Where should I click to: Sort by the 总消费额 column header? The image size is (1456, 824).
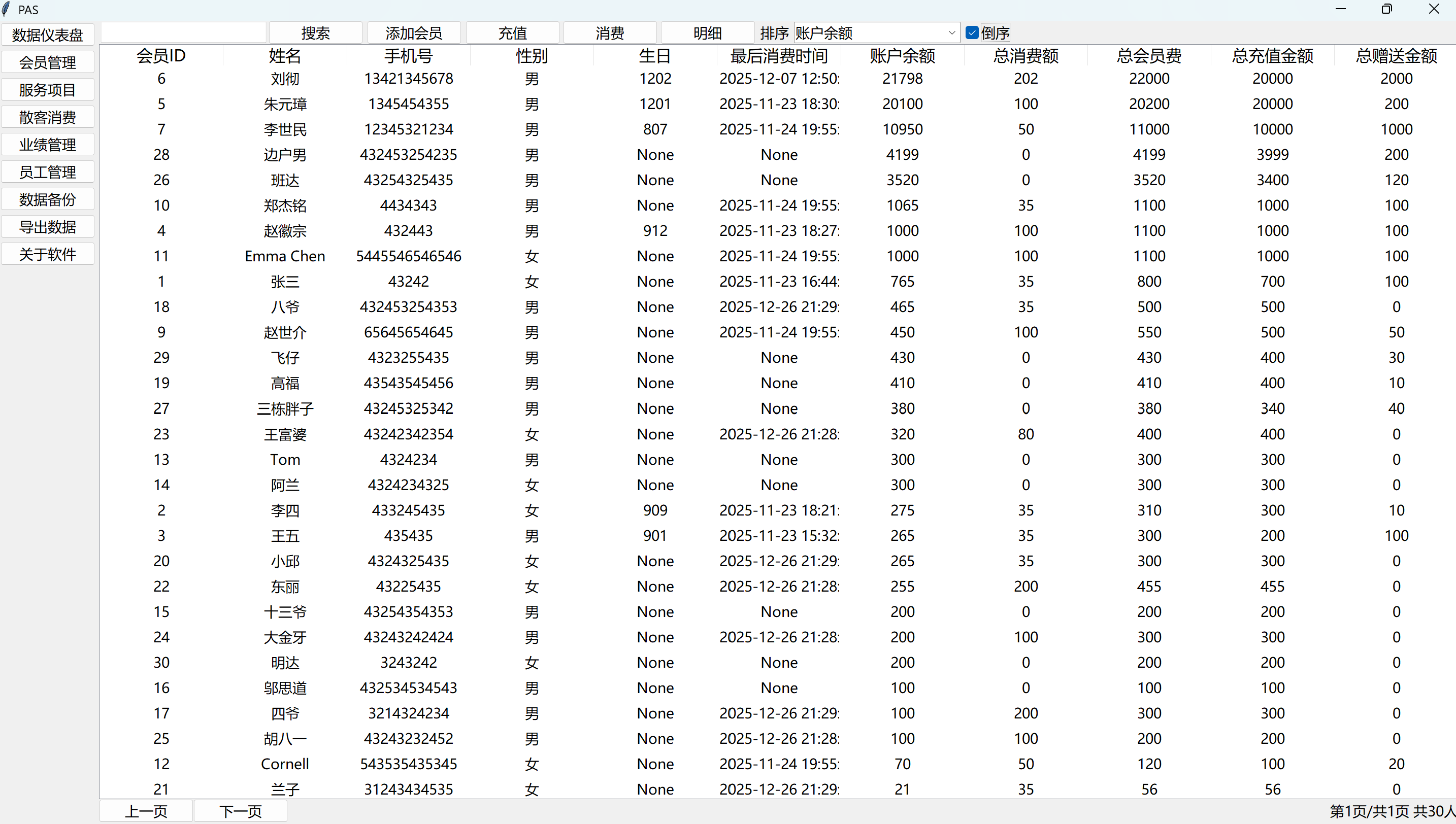pyautogui.click(x=1025, y=56)
